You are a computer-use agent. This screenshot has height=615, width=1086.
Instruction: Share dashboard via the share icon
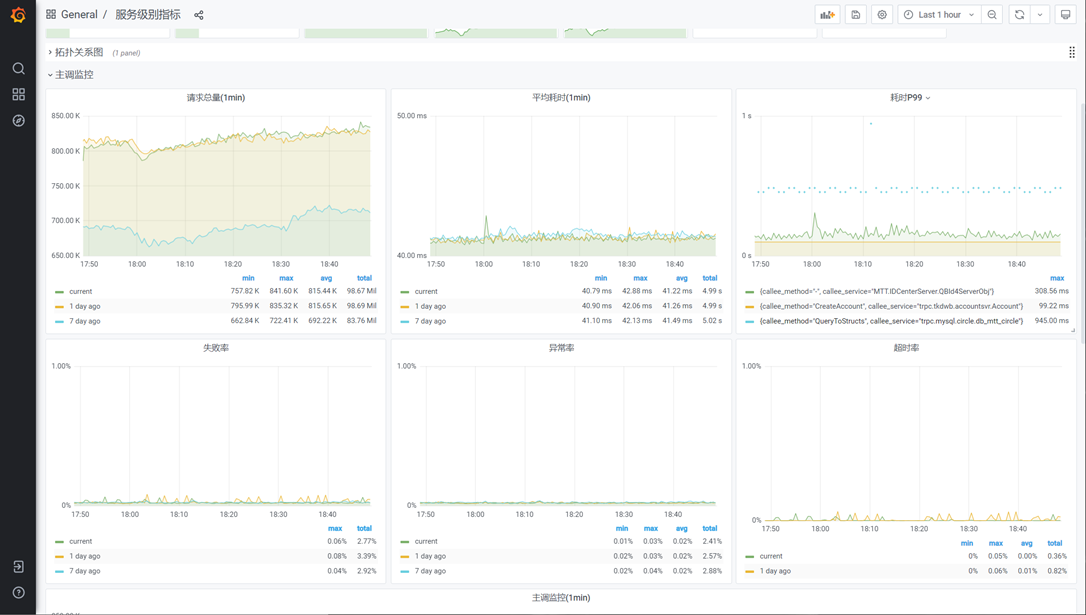click(199, 15)
